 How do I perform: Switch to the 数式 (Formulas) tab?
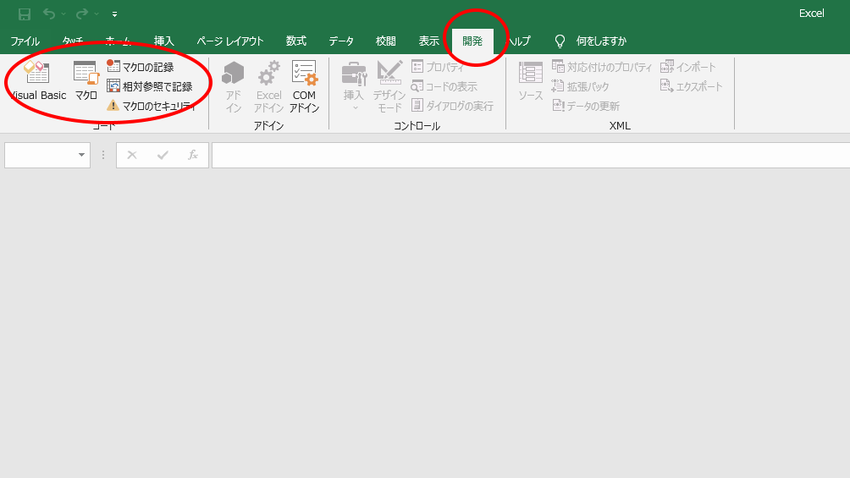(x=296, y=41)
